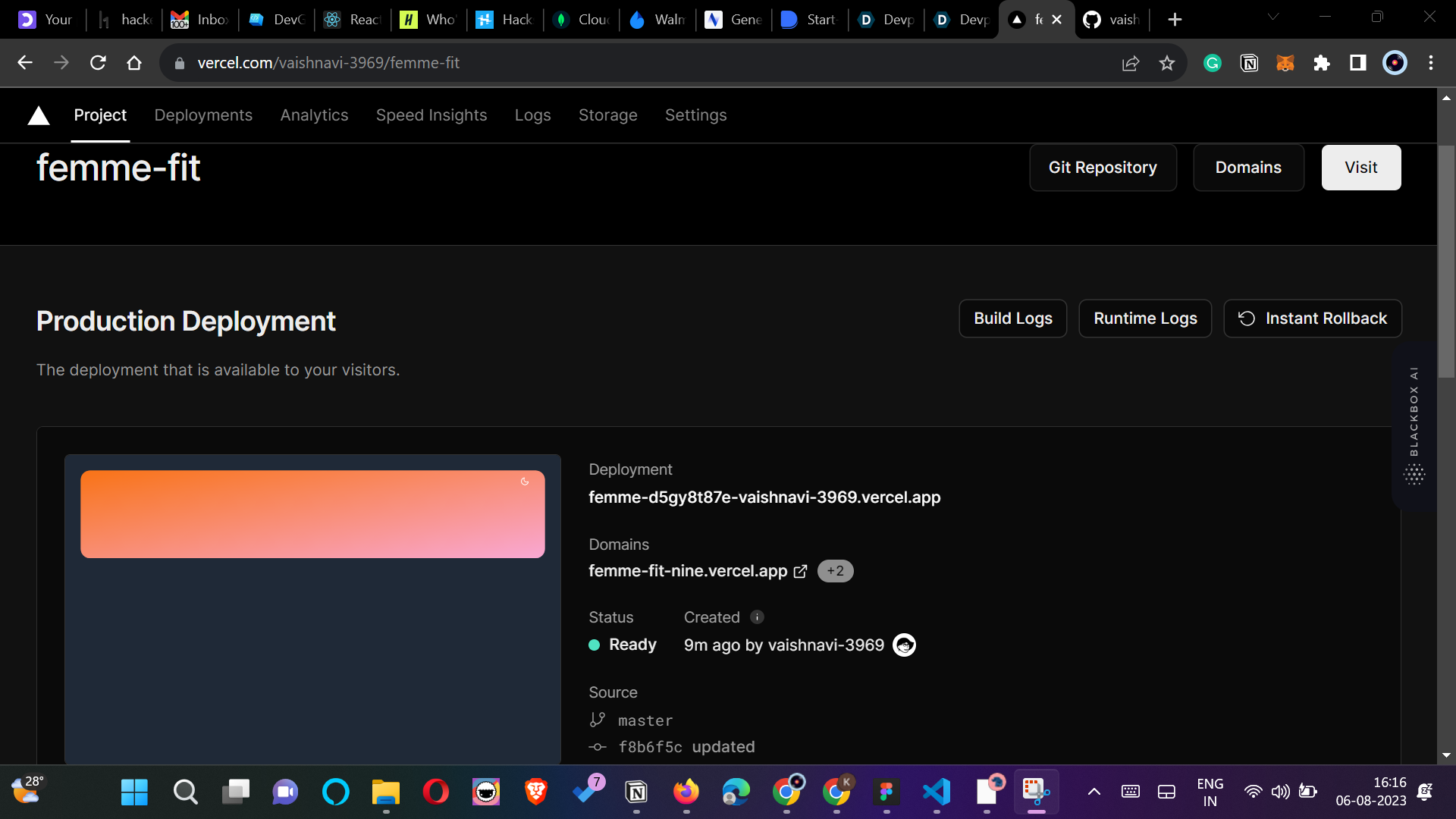Switch to the Deployments tab

[203, 115]
